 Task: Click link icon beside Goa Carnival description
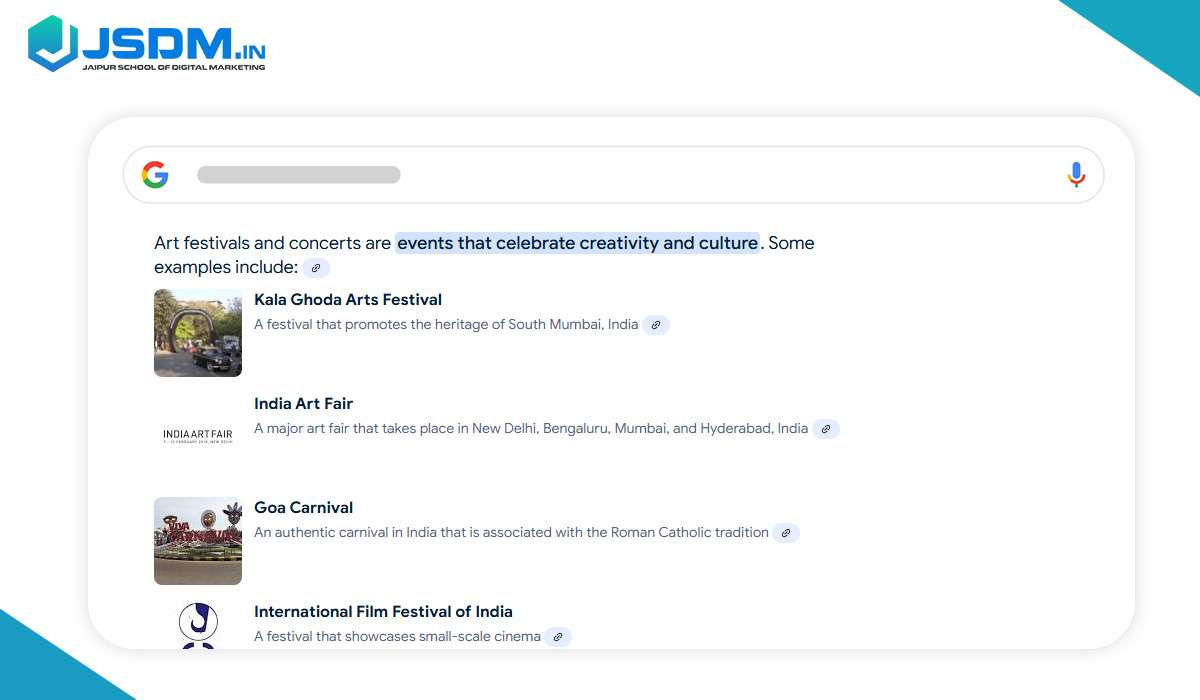pos(786,533)
